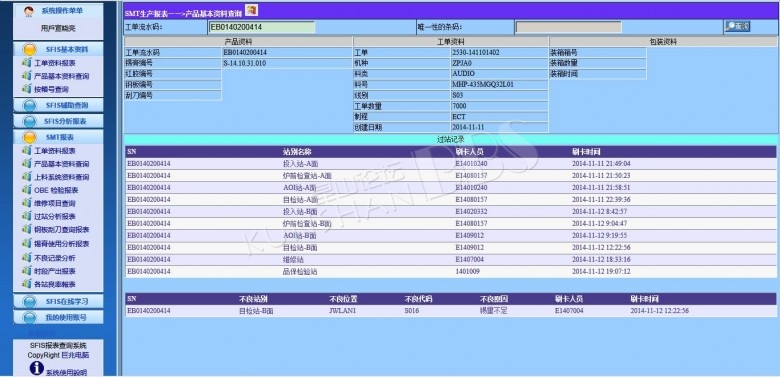Click the chart icon beside 按箱号查询

(27, 89)
